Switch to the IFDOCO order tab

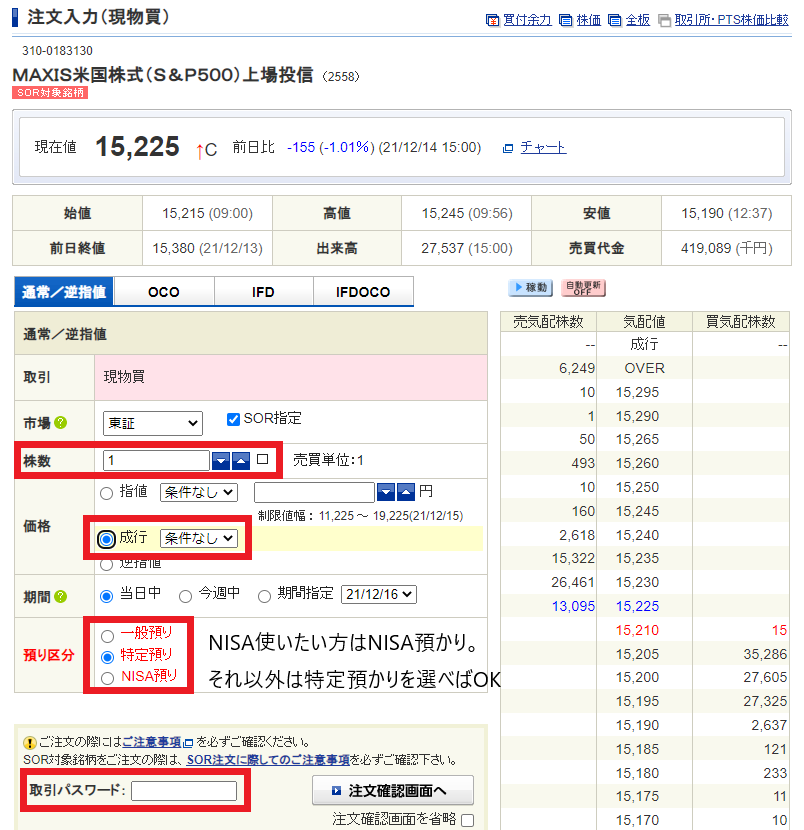tap(363, 292)
